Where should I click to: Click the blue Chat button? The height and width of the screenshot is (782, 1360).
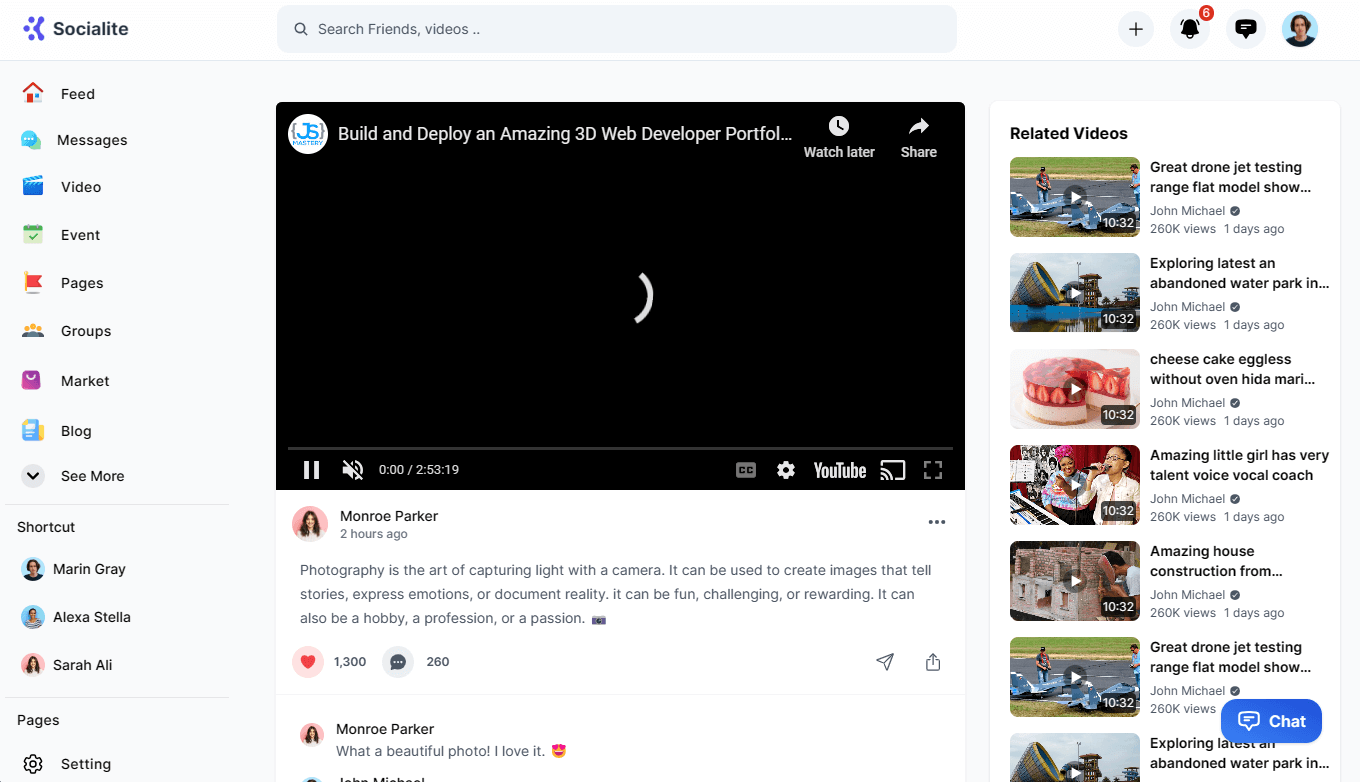pos(1271,721)
